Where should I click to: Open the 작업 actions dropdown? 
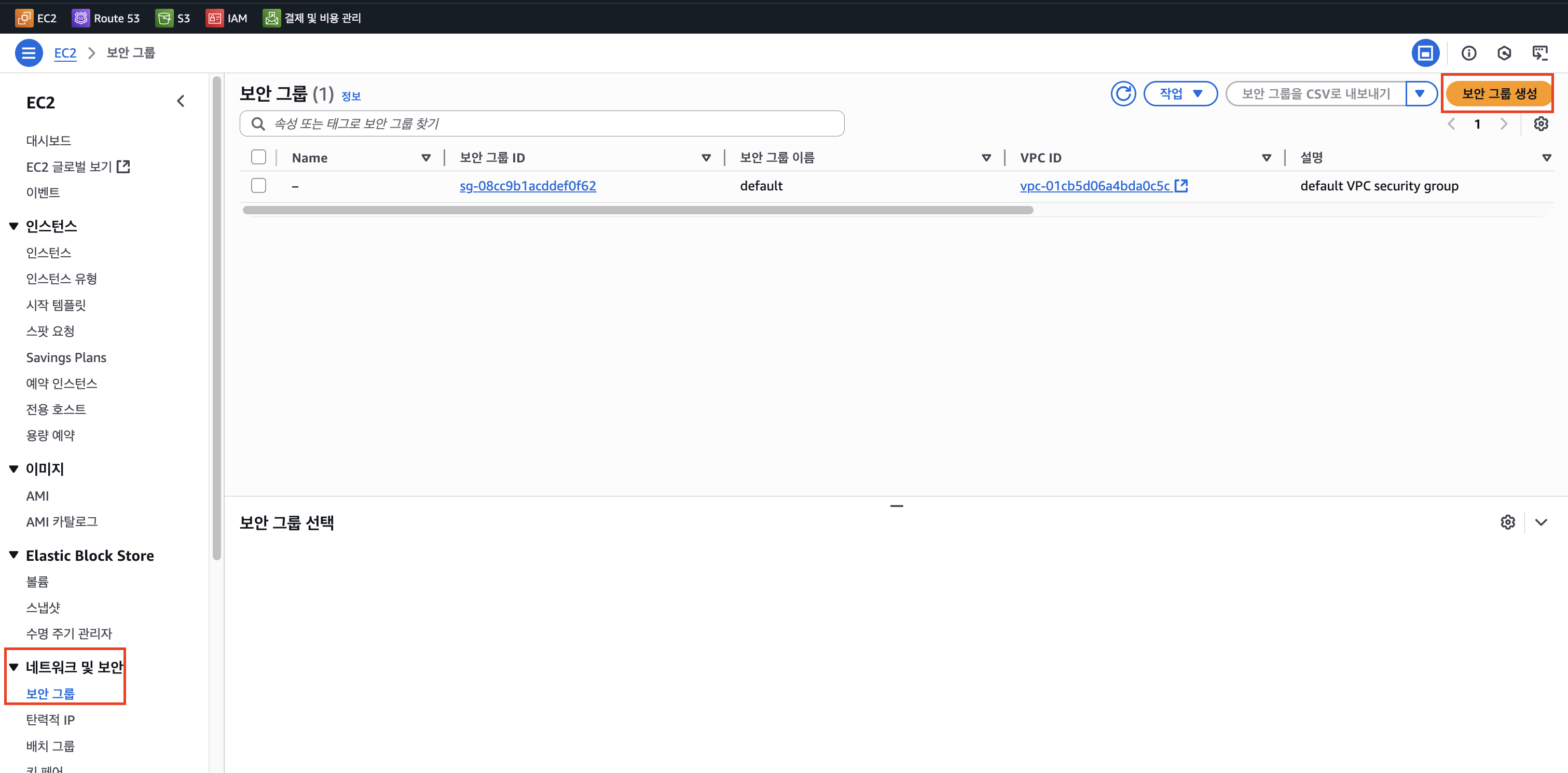(1180, 94)
